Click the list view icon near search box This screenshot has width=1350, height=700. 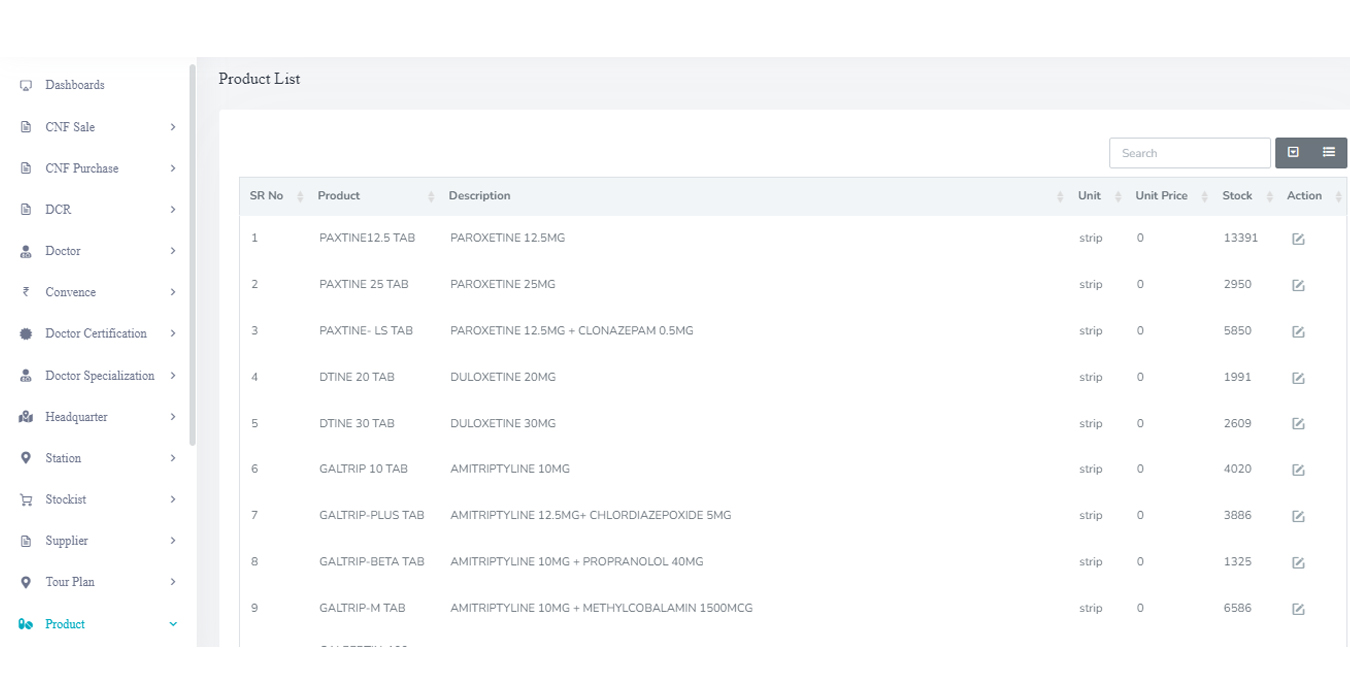click(x=1327, y=152)
